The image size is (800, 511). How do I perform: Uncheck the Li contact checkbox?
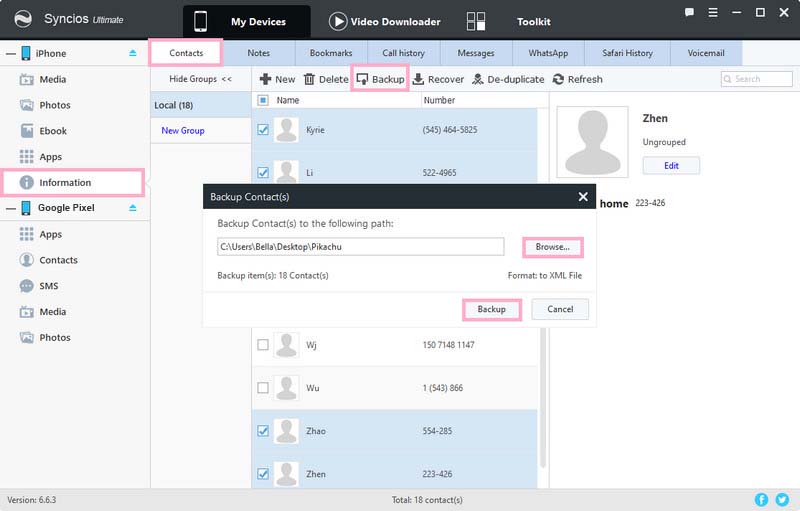263,172
